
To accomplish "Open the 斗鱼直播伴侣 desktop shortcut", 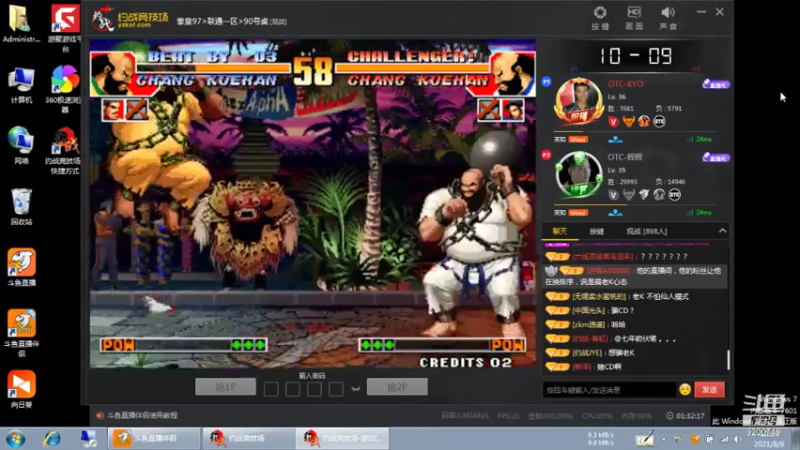I will (21, 333).
